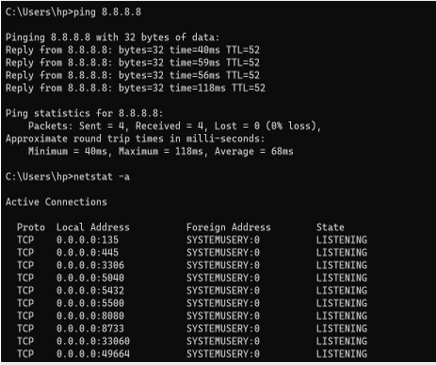
Task: Click the local address 0.0.0.0:8080
Action: 90,316
